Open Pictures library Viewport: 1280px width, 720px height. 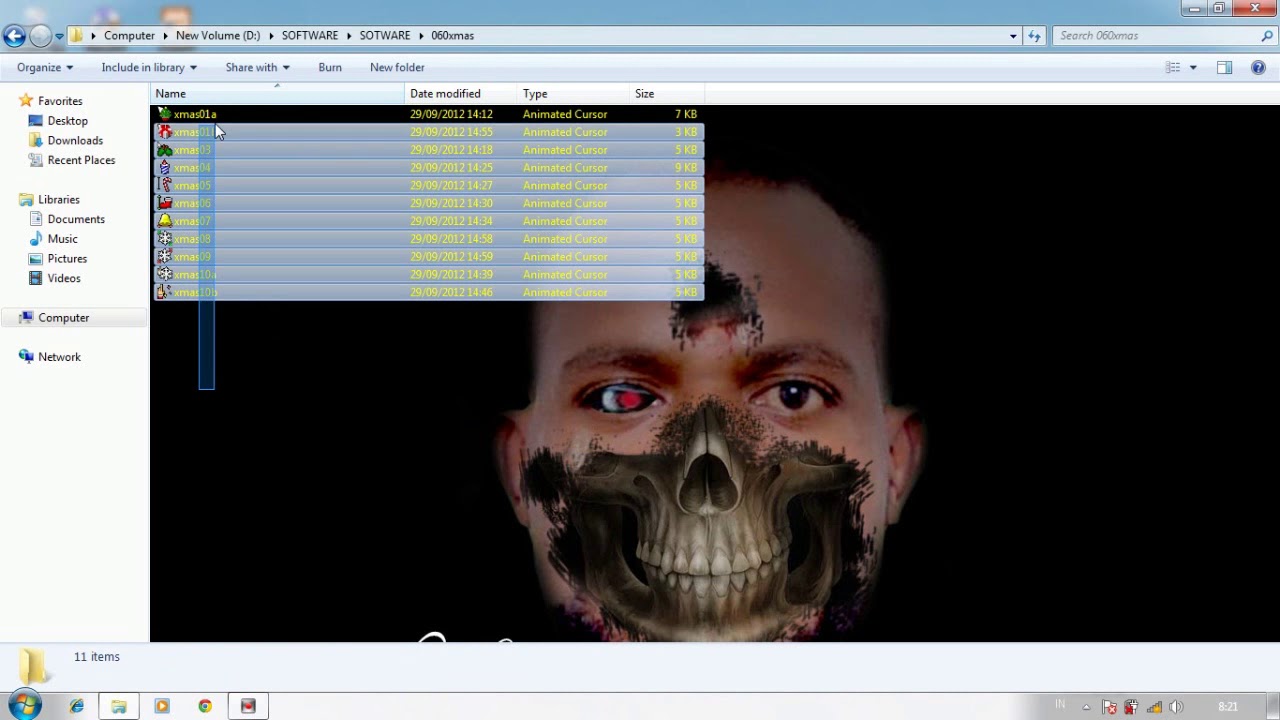click(67, 259)
